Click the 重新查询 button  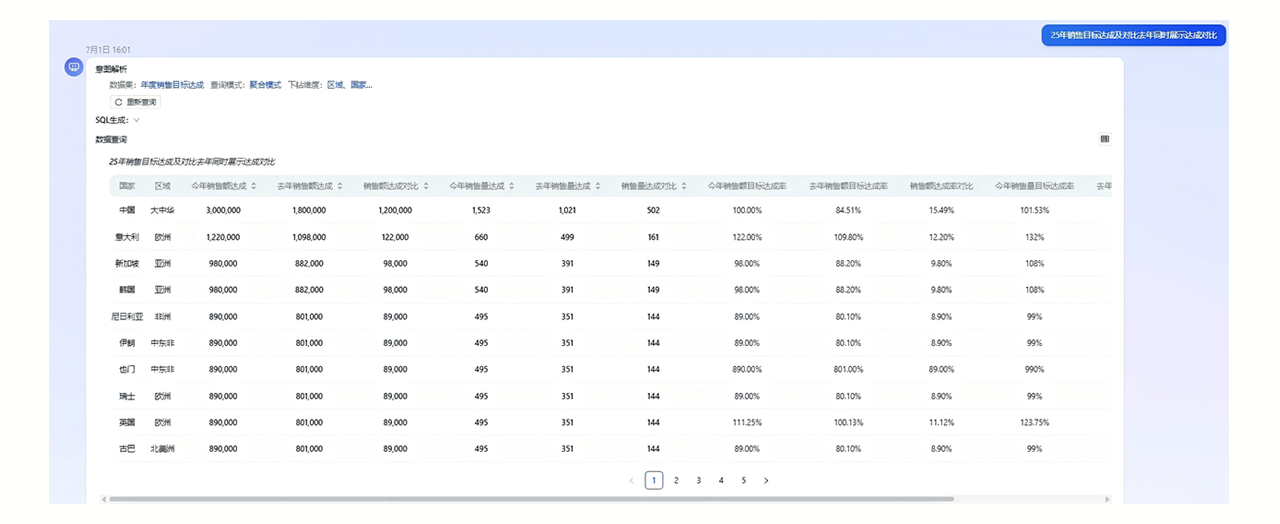click(135, 102)
